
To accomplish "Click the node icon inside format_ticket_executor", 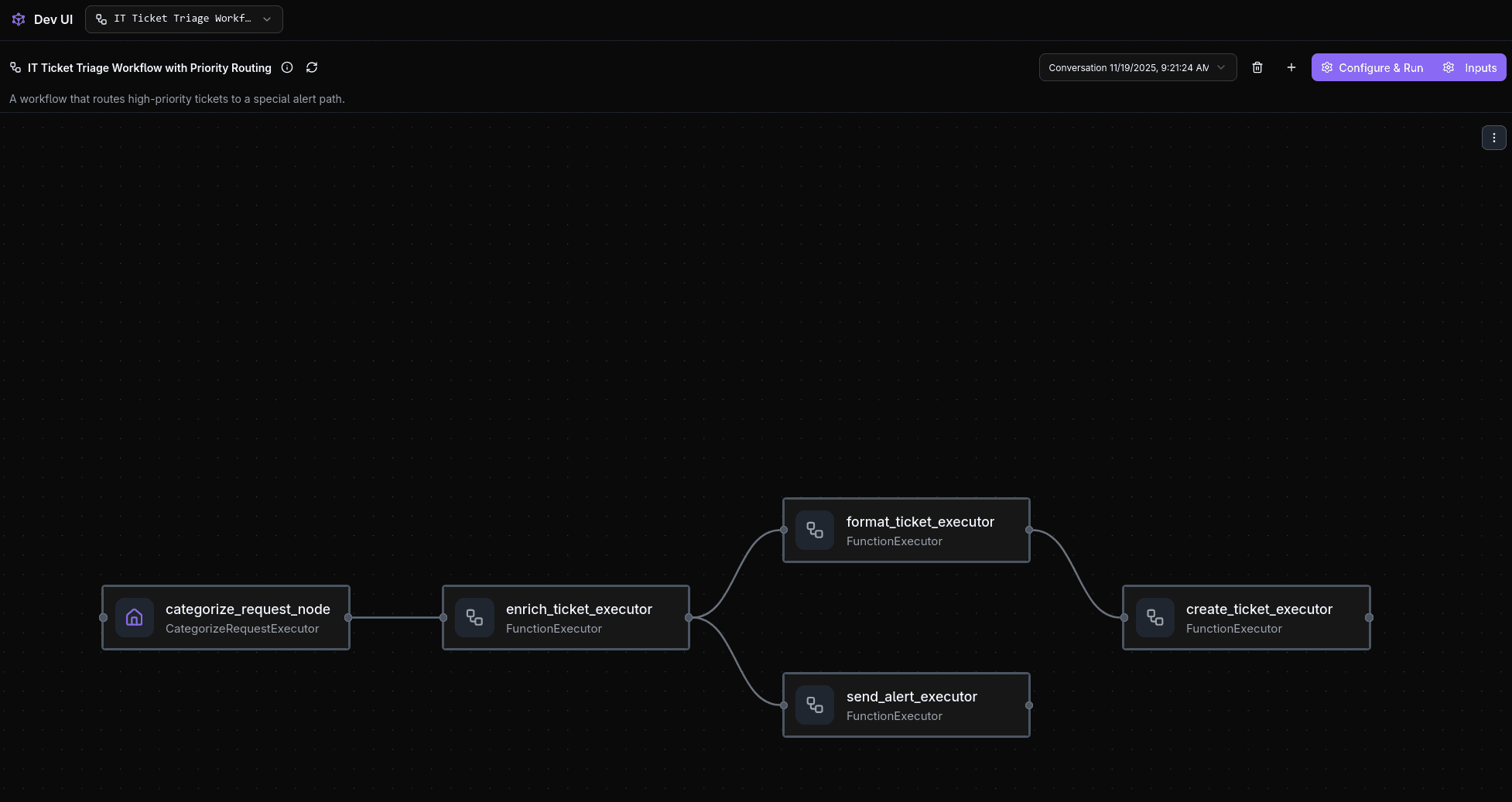I will (x=815, y=531).
